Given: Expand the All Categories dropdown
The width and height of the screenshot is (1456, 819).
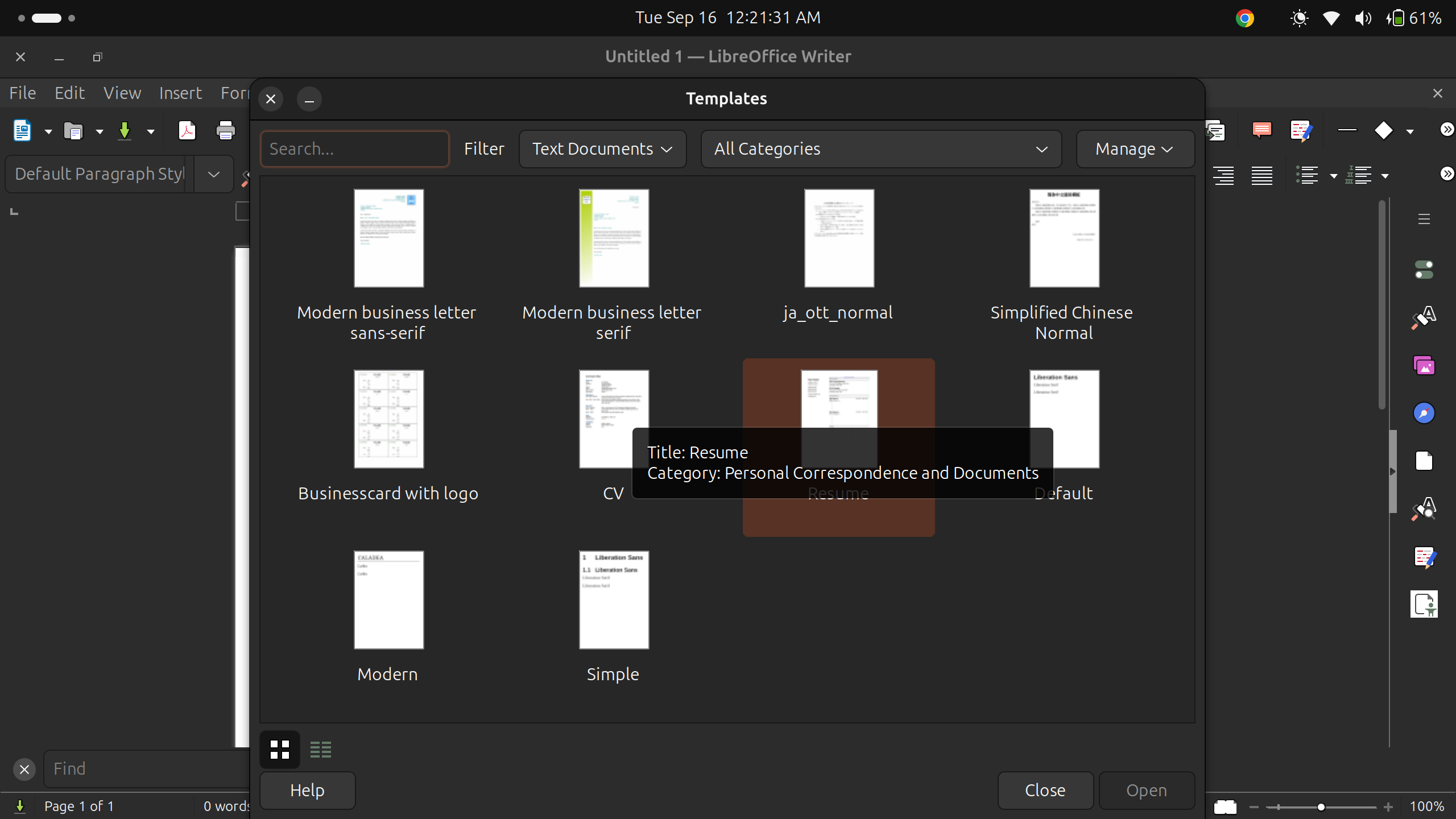Looking at the screenshot, I should click(x=881, y=148).
